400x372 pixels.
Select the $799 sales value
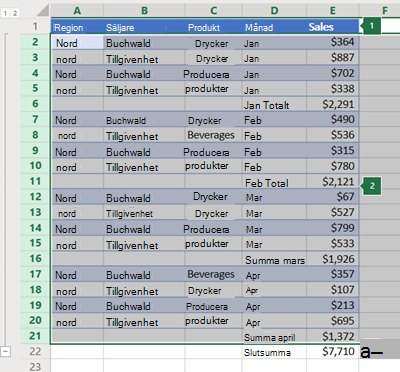point(332,228)
